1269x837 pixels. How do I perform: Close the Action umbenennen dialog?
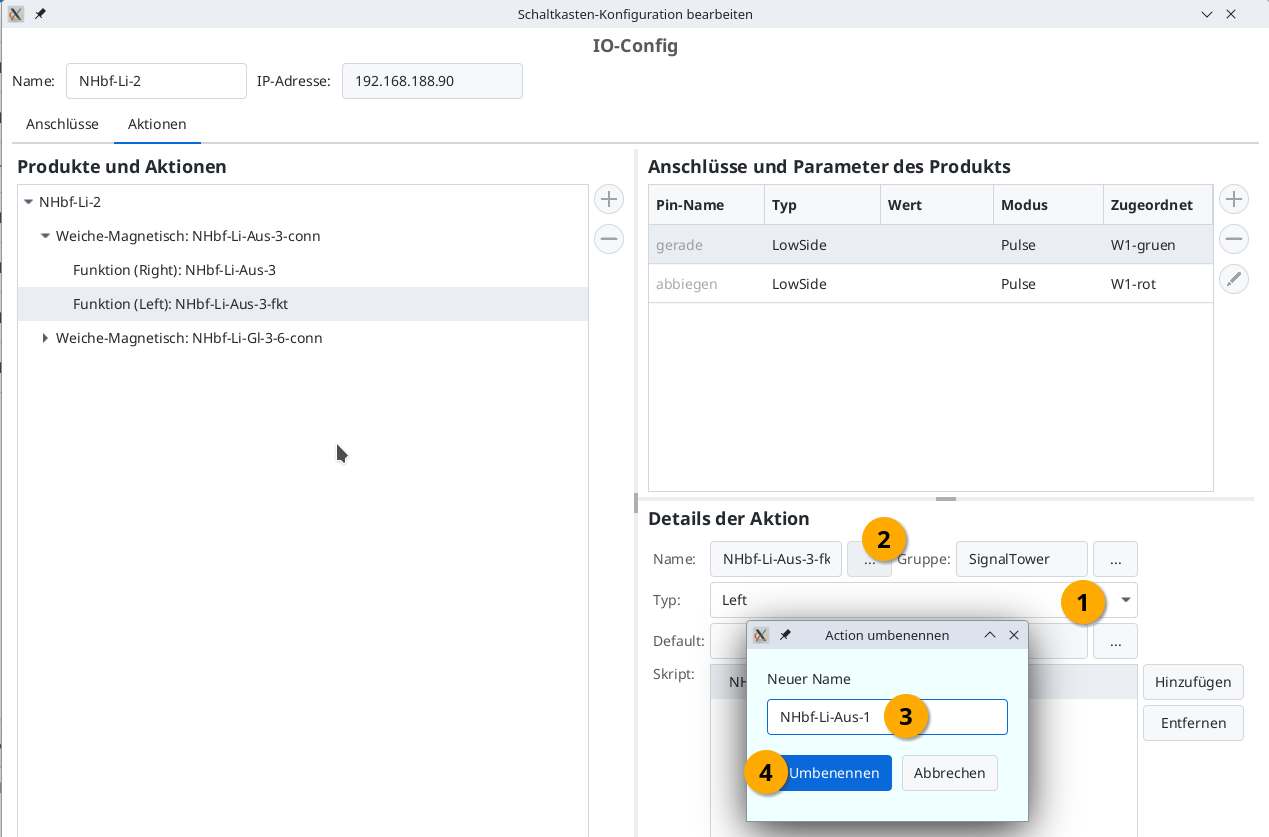[x=1014, y=635]
